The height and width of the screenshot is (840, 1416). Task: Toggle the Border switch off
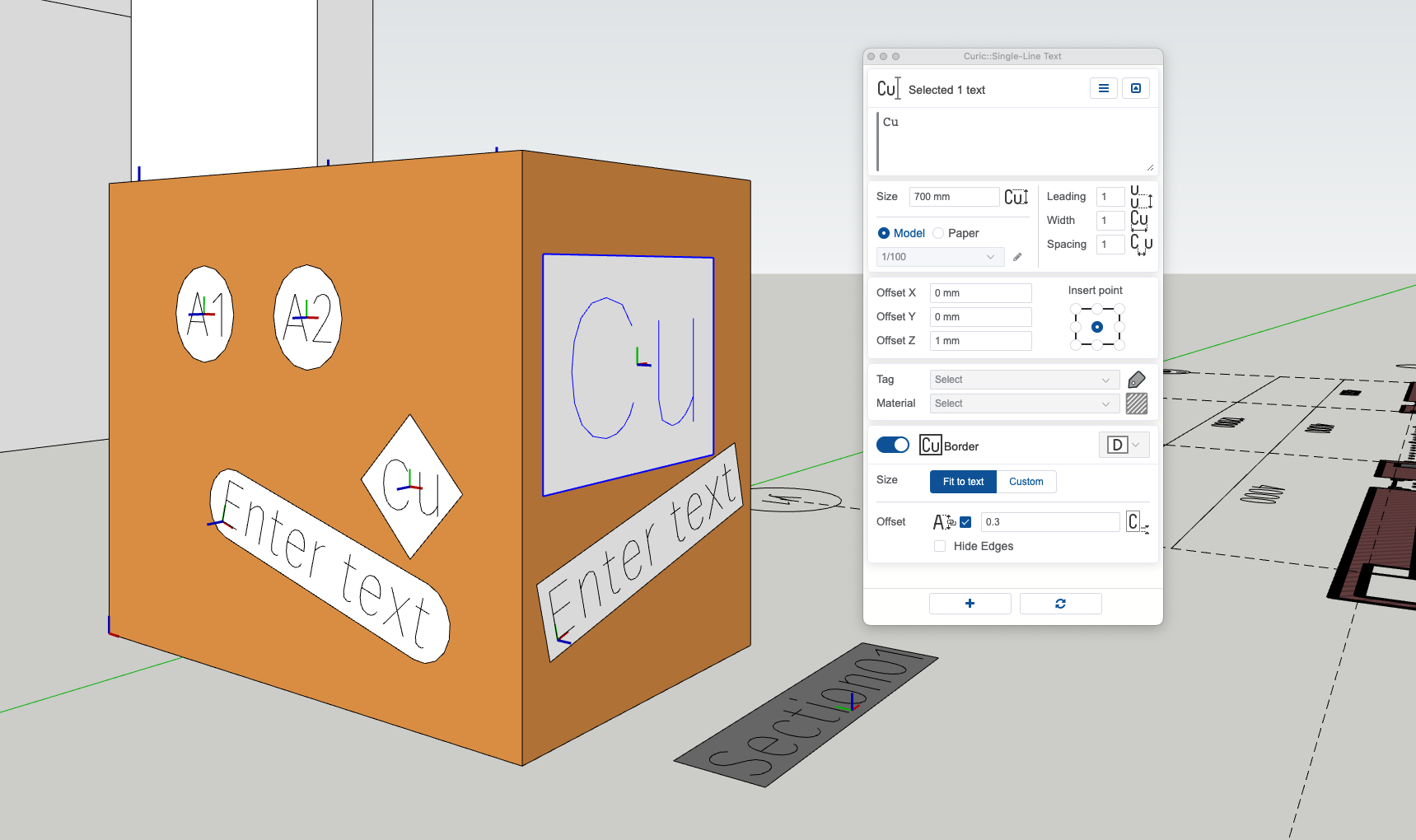893,446
